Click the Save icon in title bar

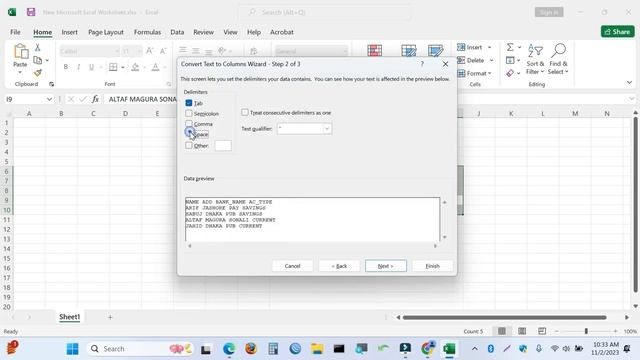click(31, 12)
